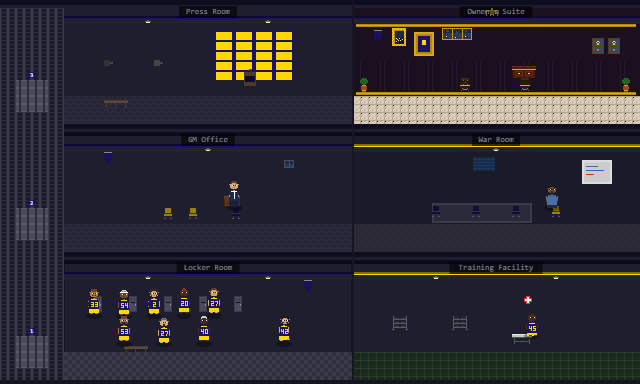640x384 pixels.
Task: Click the left camera in Press Room
Action: [x=108, y=63]
